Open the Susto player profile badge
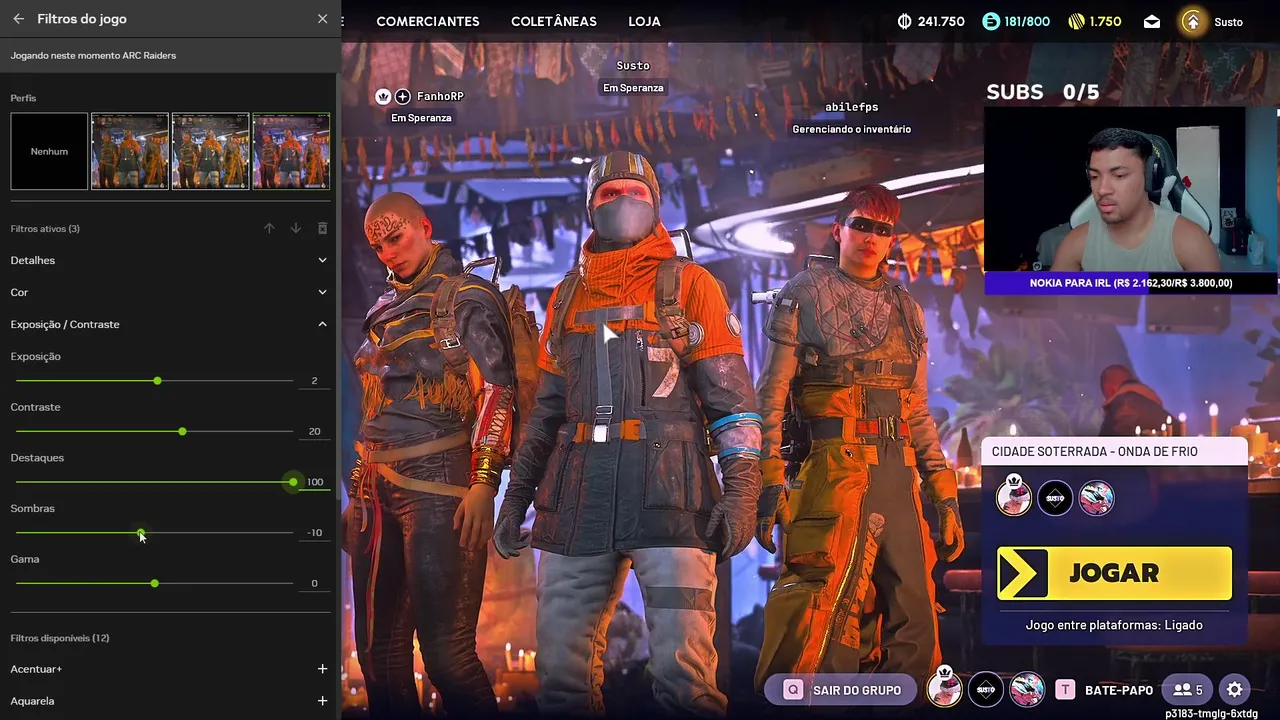 [1193, 21]
